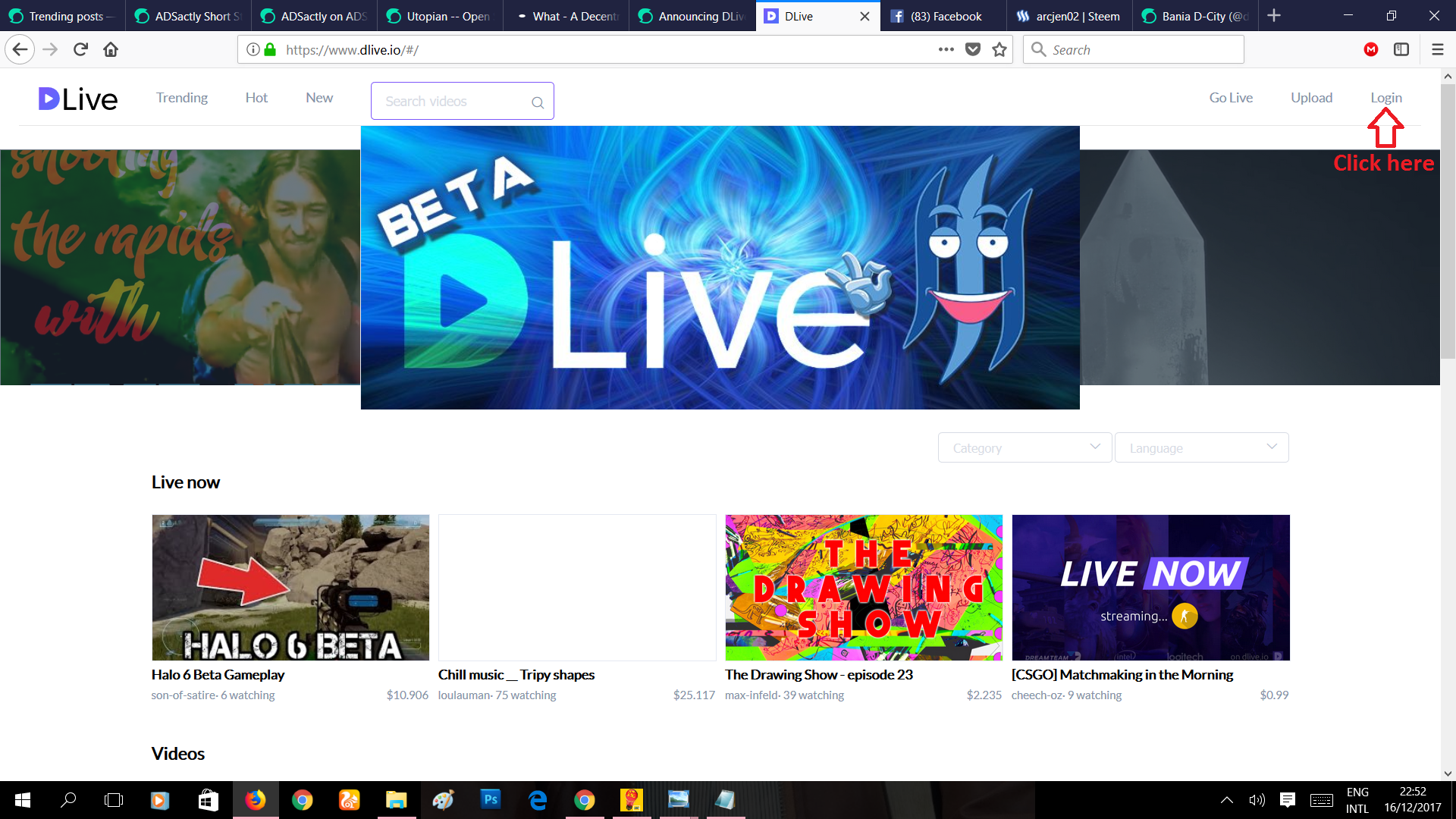The height and width of the screenshot is (819, 1456).
Task: Click the max-infeld username
Action: pos(752,695)
